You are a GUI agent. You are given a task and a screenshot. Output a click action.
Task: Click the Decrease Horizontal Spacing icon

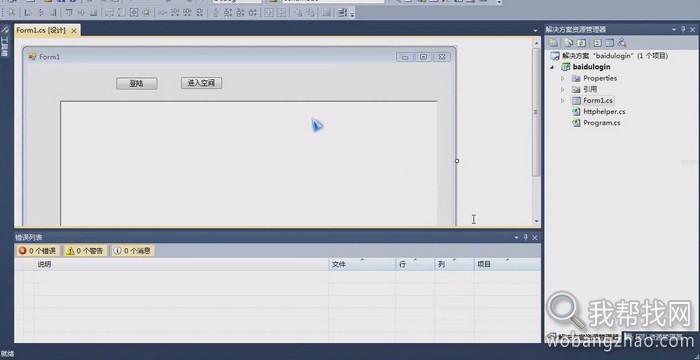(x=187, y=13)
